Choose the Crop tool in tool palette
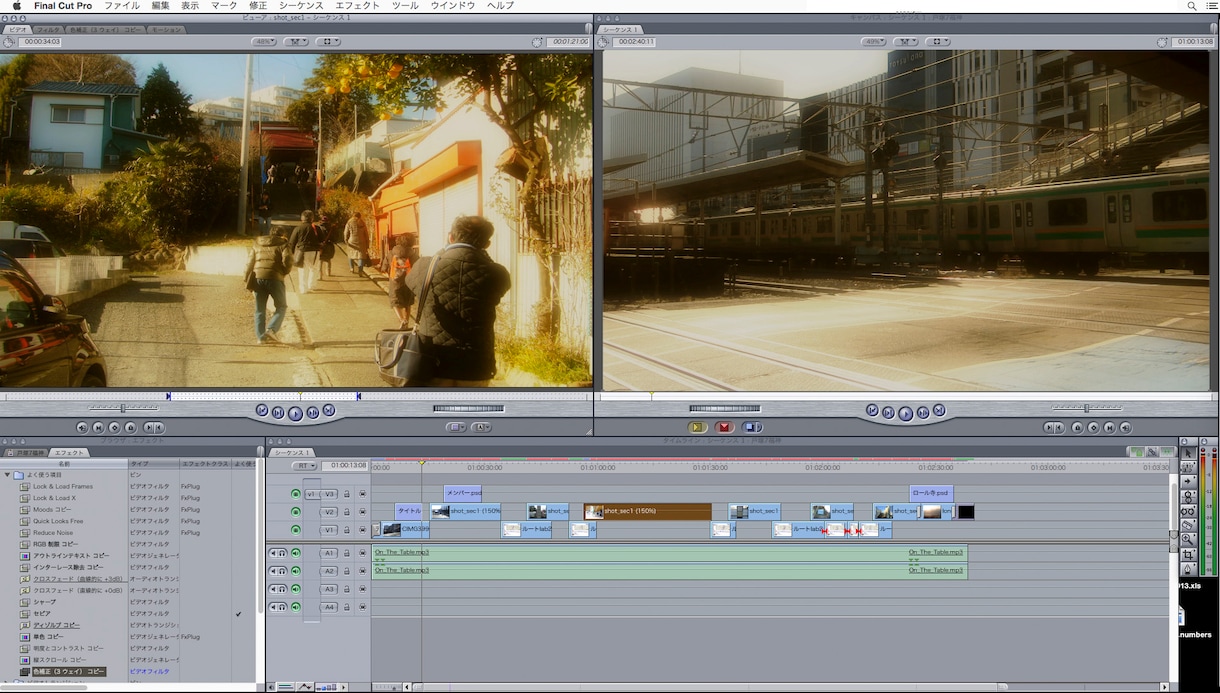Viewport: 1220px width, 693px height. pyautogui.click(x=1188, y=554)
